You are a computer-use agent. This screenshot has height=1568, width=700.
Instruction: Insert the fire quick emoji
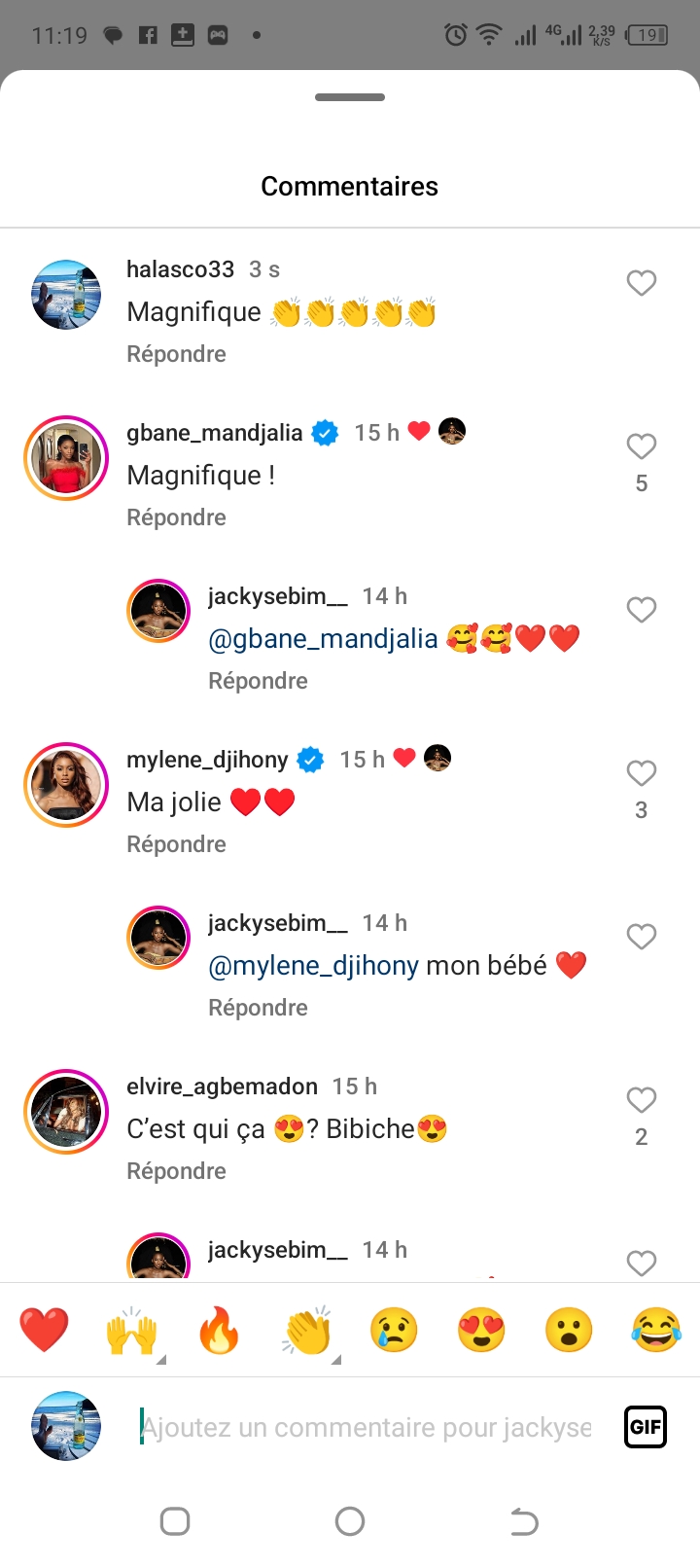(219, 1330)
